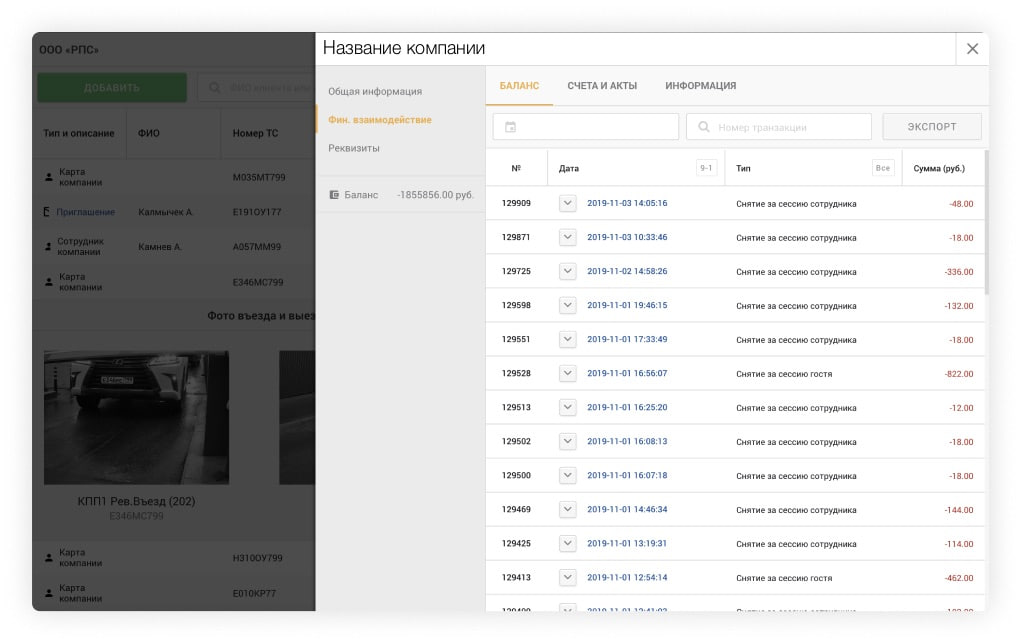Open date link 2019-11-02 14:58:26

[627, 272]
